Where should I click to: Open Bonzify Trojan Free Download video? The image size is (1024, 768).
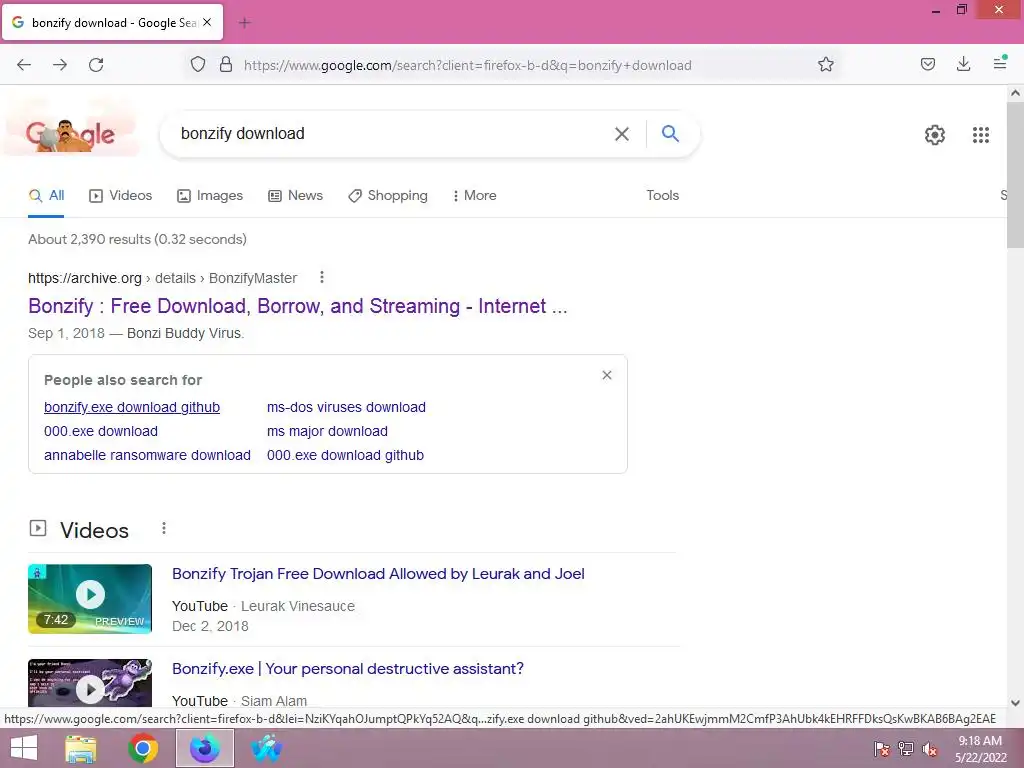tap(378, 573)
